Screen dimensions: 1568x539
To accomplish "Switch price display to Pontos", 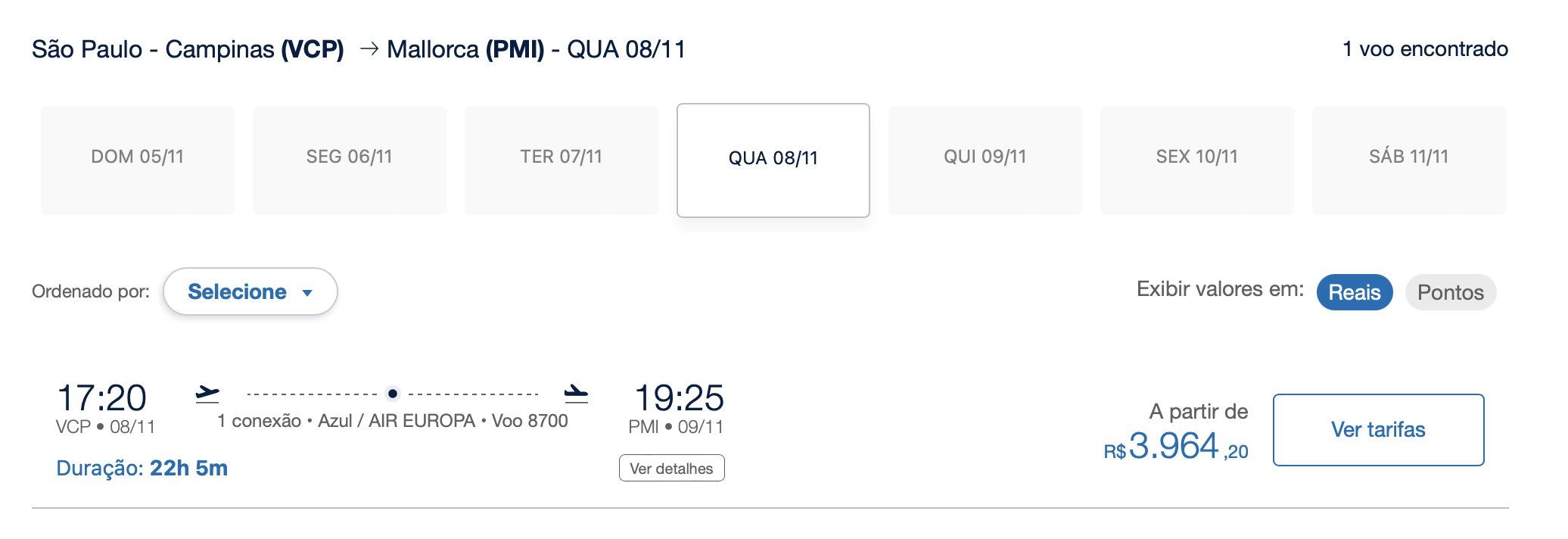I will point(1450,292).
